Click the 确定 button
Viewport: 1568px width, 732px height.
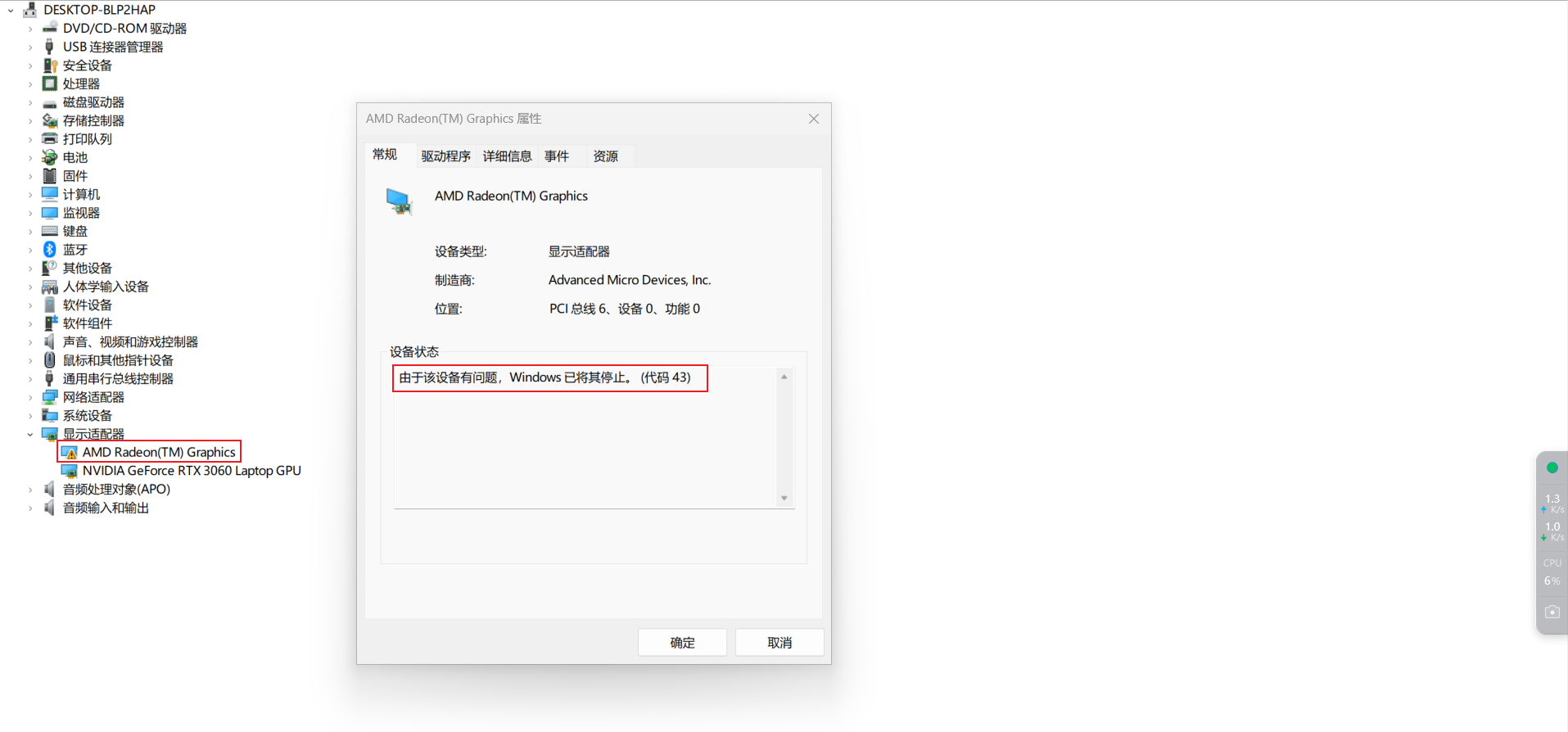[x=682, y=643]
